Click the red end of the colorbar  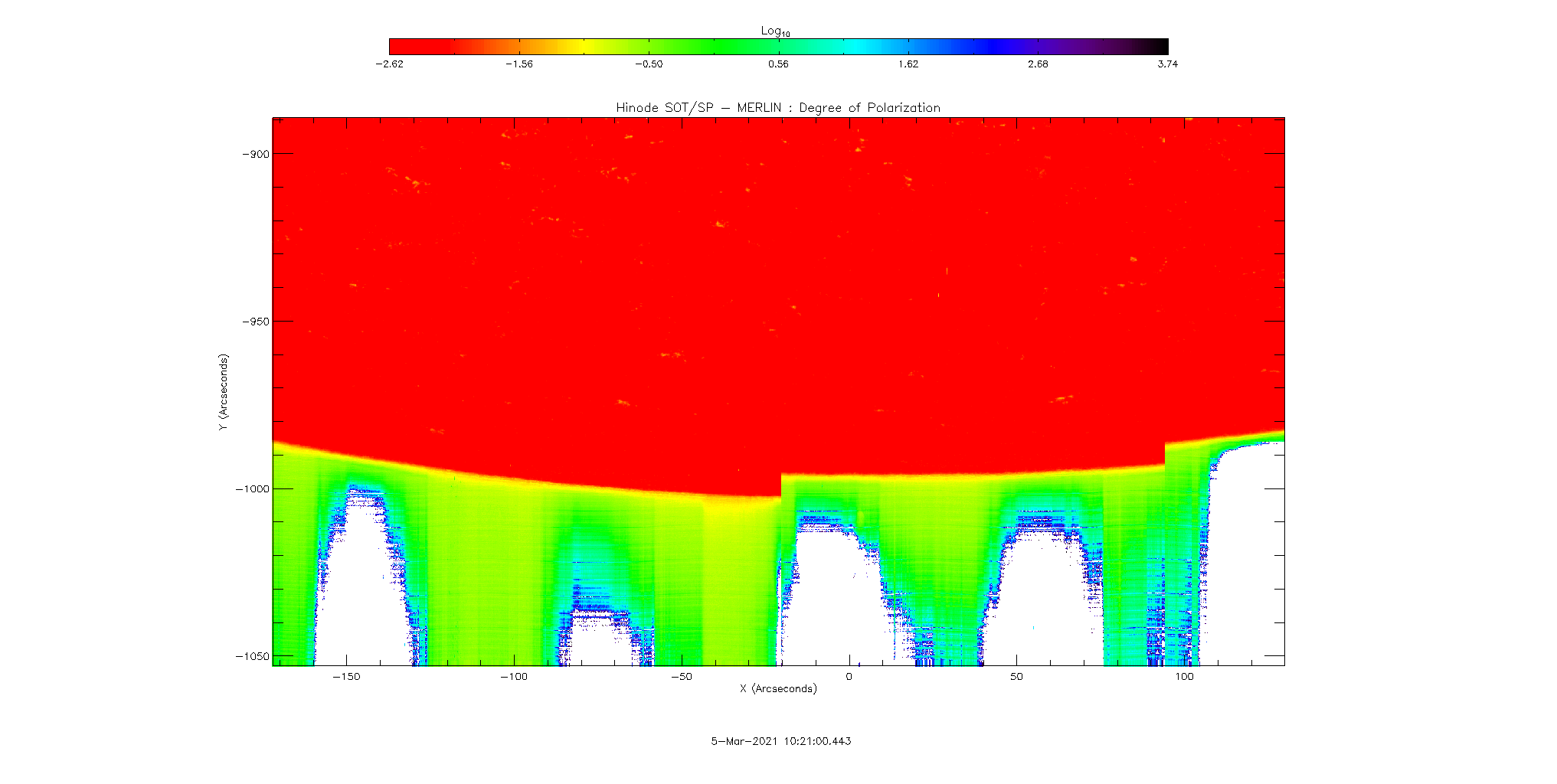[x=406, y=46]
